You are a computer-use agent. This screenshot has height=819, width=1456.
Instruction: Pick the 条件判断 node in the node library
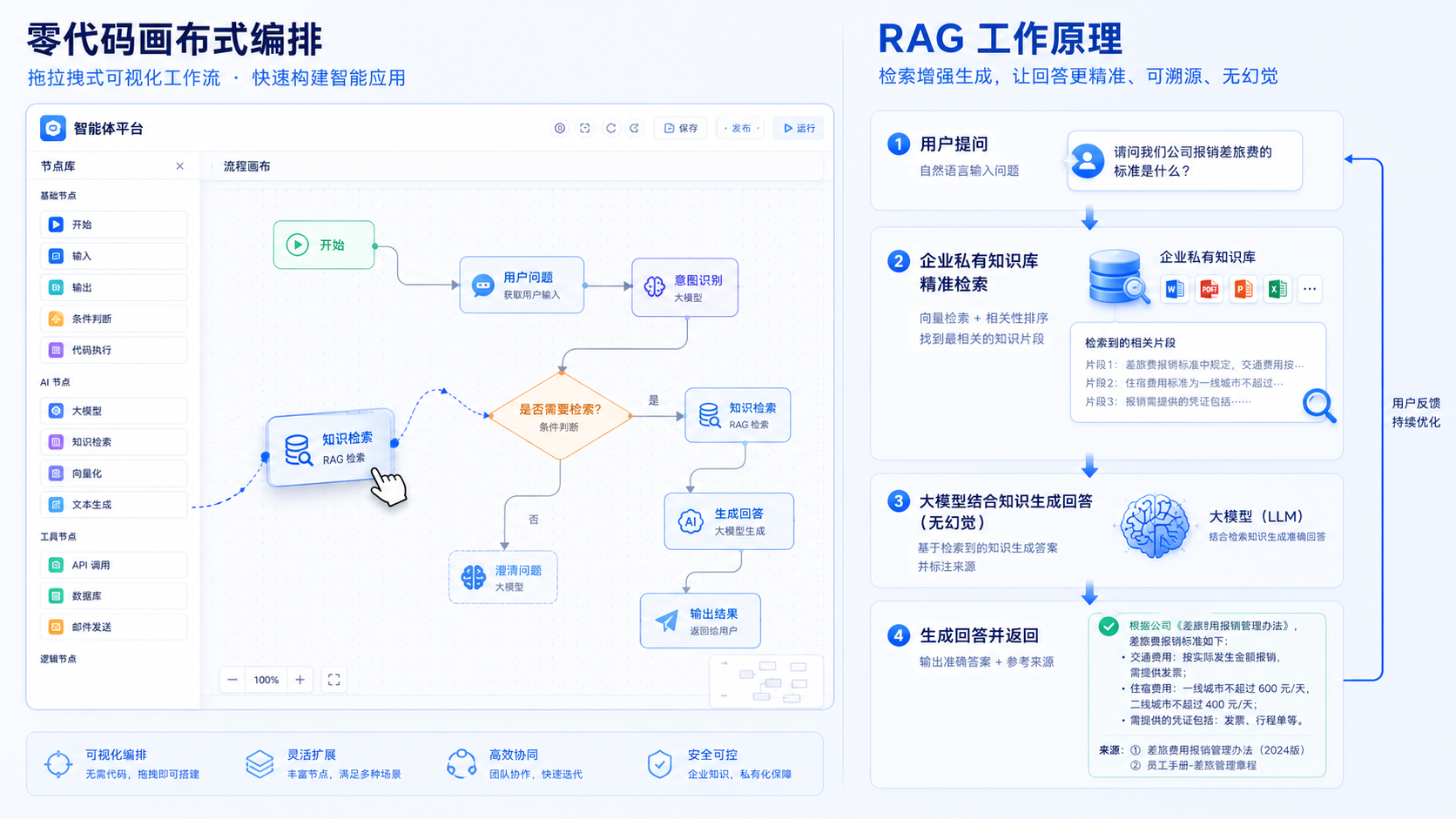pos(113,319)
